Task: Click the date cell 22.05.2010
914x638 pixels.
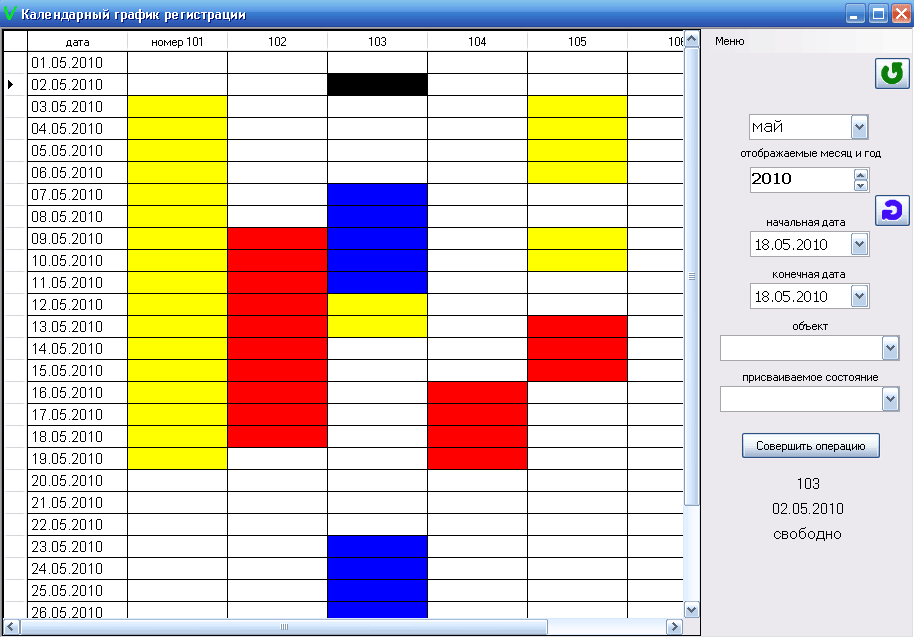Action: coord(78,524)
